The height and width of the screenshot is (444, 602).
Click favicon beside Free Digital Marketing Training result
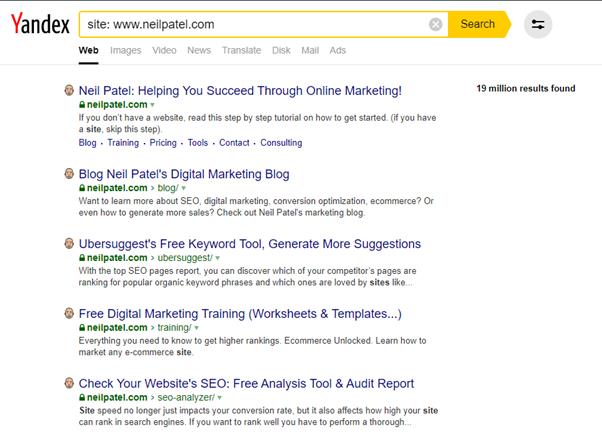69,313
